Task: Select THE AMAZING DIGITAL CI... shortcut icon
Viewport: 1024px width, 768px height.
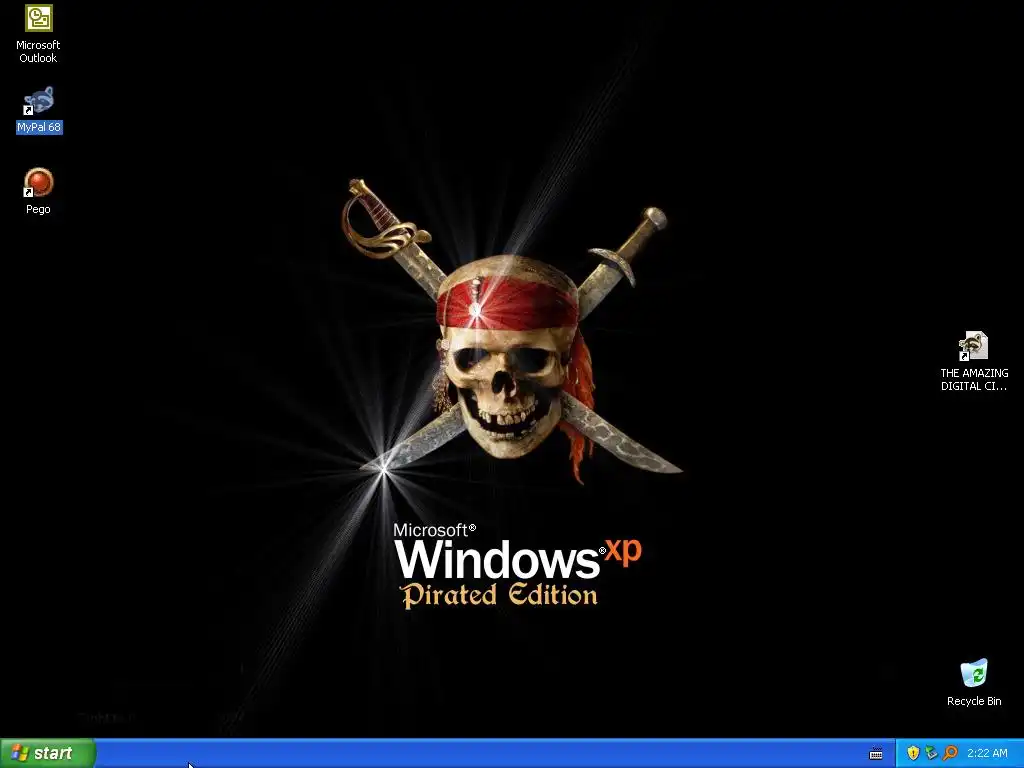Action: (x=974, y=361)
